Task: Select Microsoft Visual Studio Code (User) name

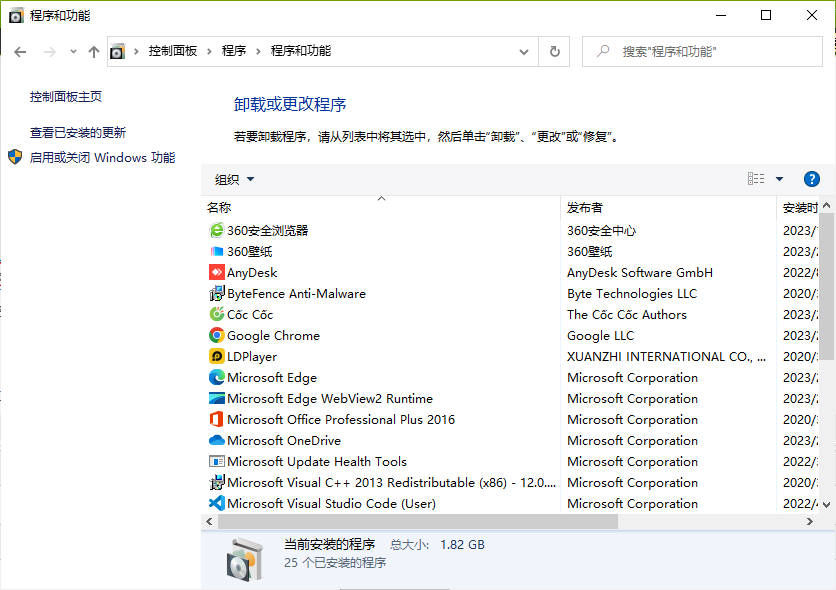Action: (331, 503)
